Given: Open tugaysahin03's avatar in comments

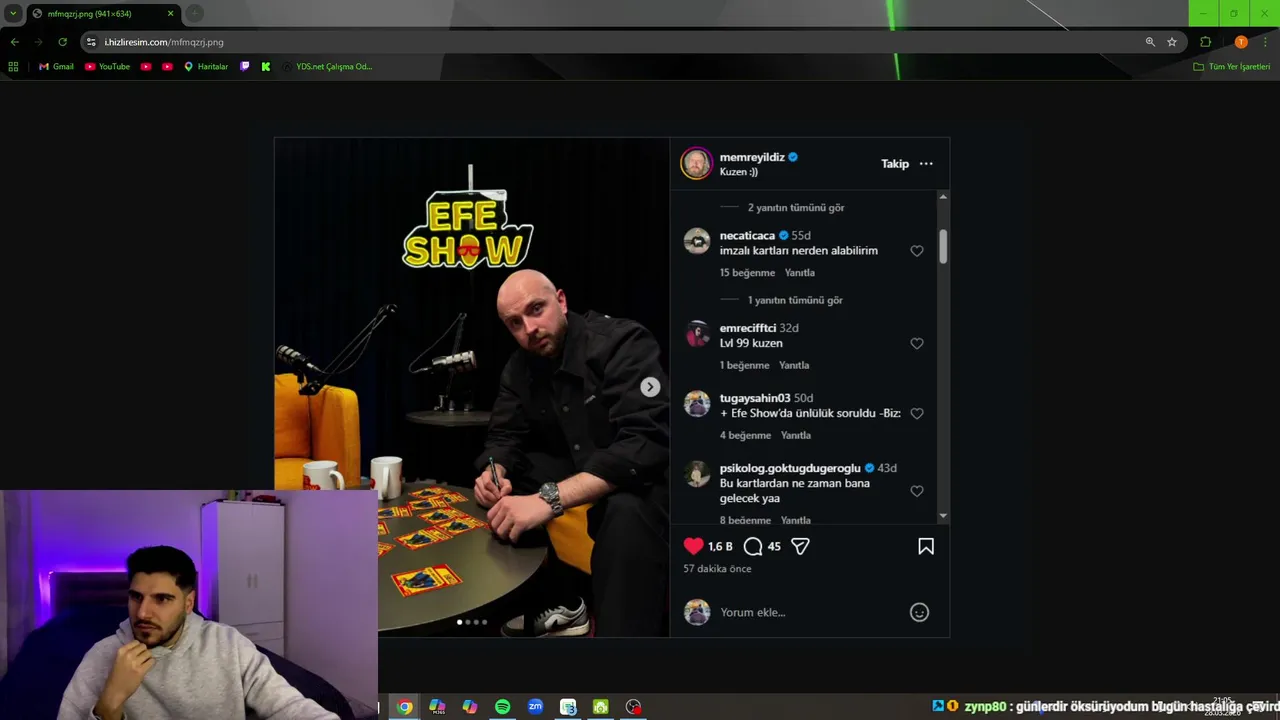Looking at the screenshot, I should point(697,404).
